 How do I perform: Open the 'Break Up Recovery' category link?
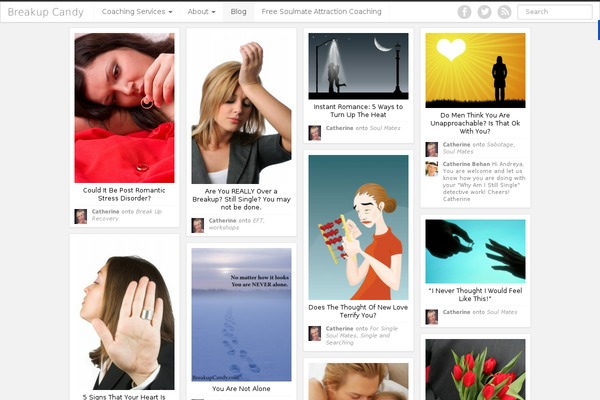coord(126,215)
